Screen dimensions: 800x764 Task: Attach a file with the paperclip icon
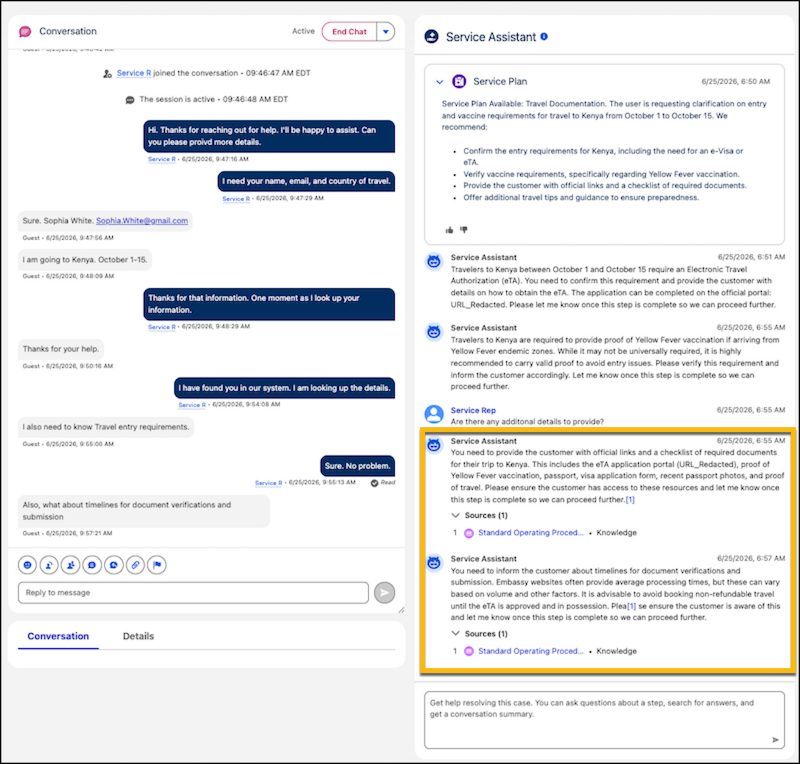pyautogui.click(x=135, y=565)
